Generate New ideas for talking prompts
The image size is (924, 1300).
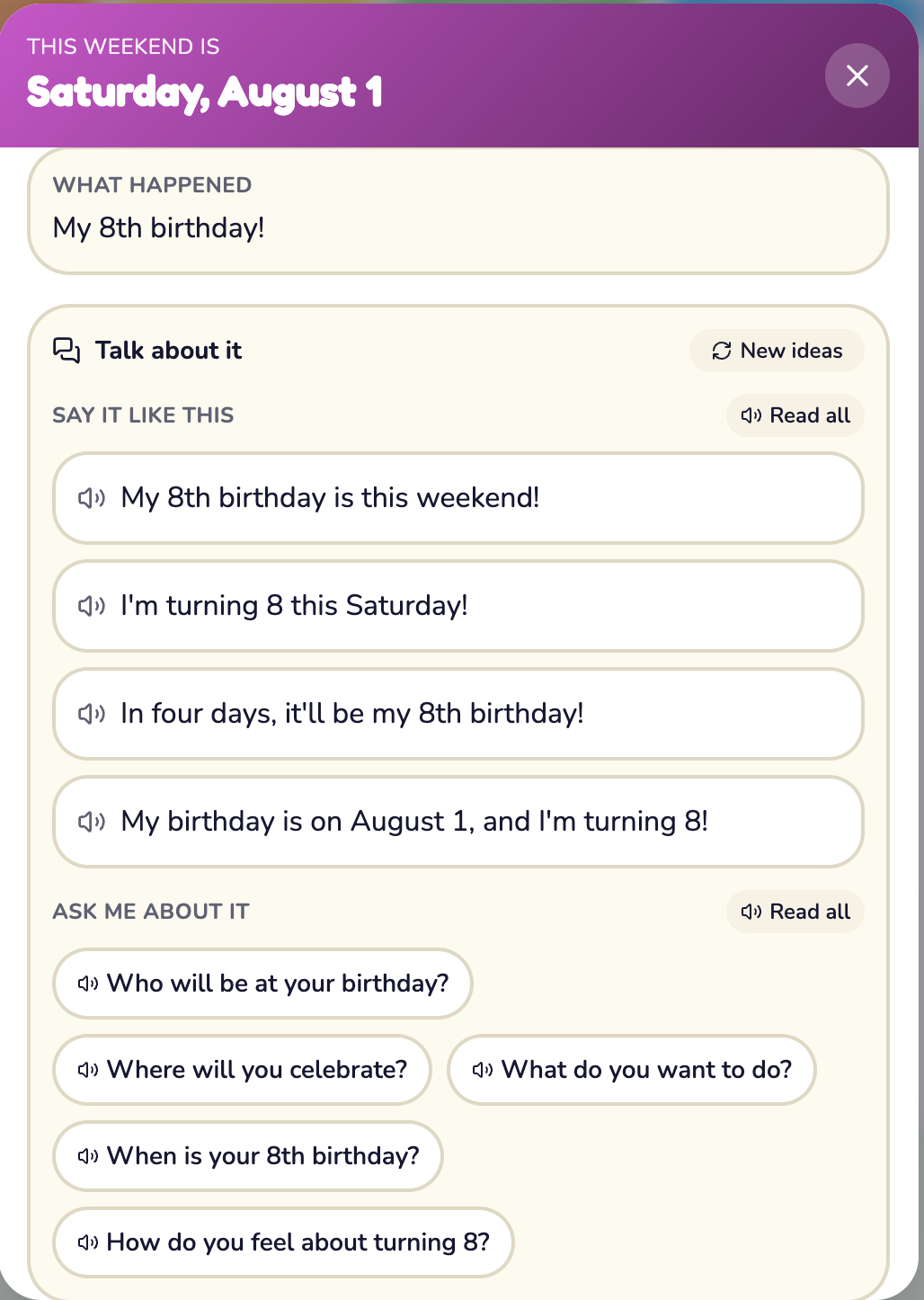click(777, 351)
